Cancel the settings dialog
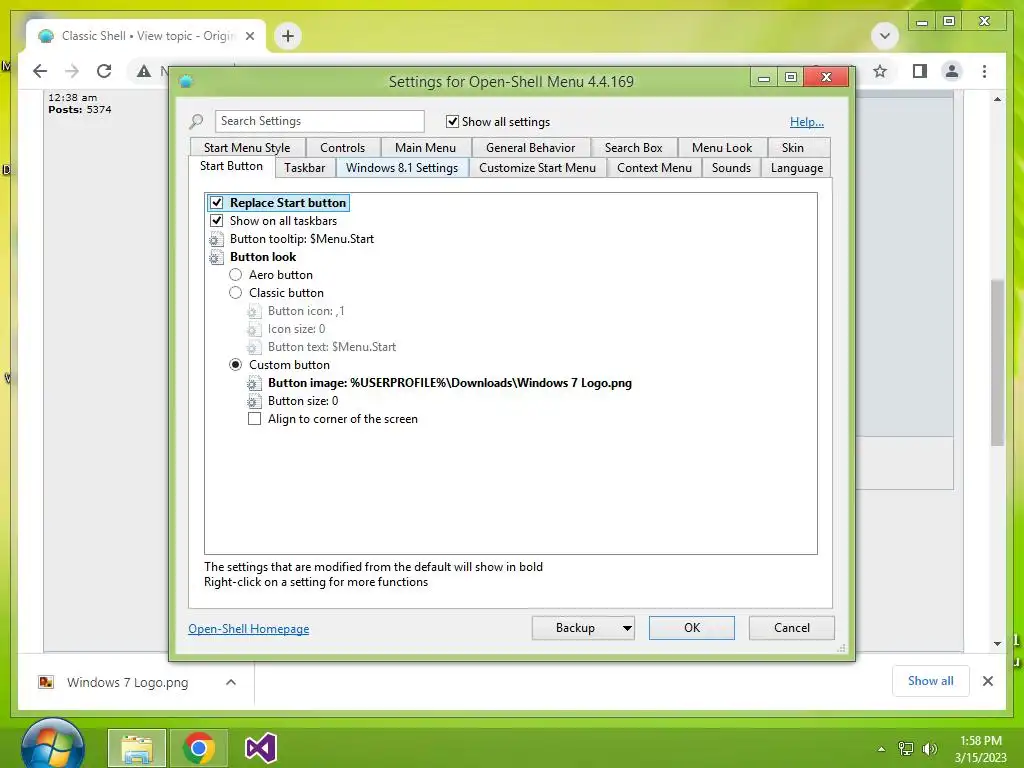Screen dimensions: 1024x768 coord(792,628)
